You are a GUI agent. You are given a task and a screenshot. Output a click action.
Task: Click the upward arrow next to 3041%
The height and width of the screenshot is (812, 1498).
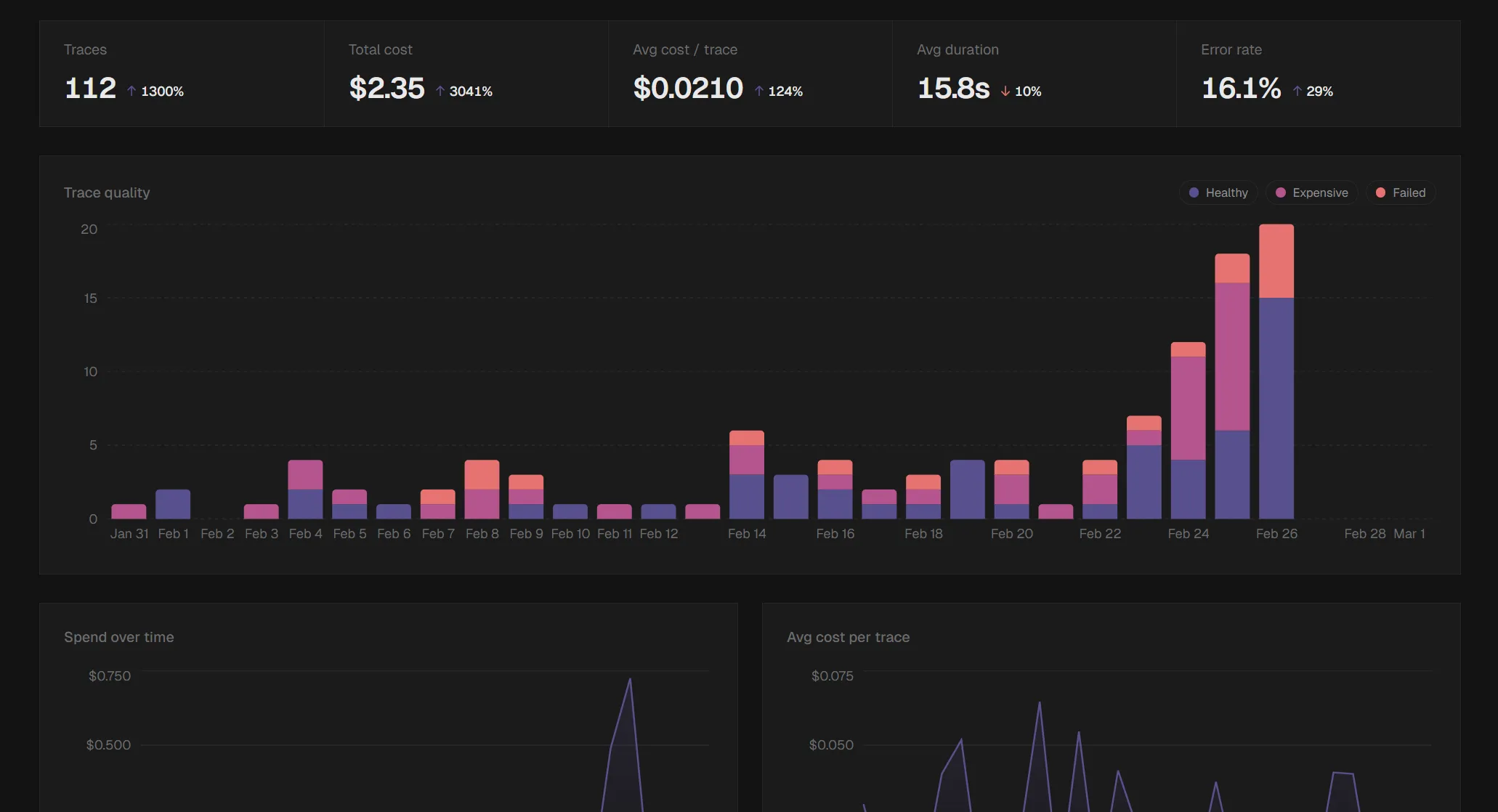coord(440,90)
